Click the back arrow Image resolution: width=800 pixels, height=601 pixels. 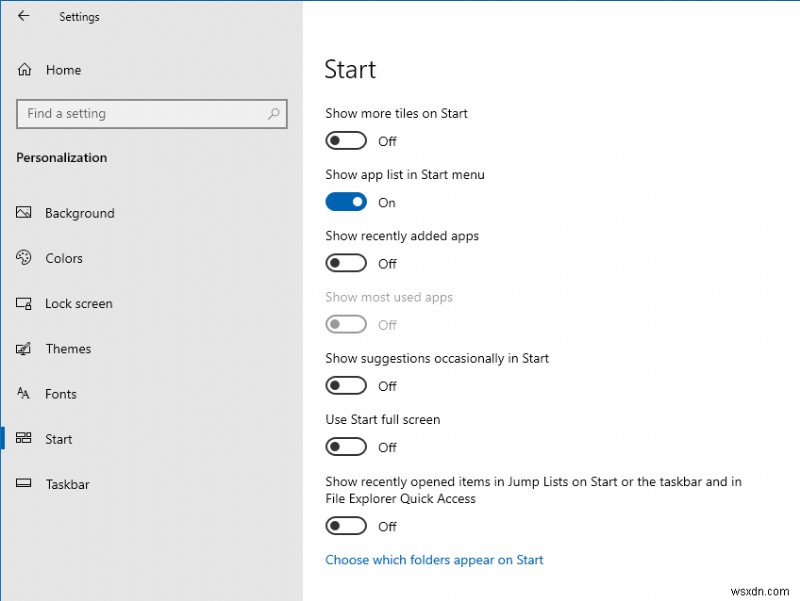point(23,16)
